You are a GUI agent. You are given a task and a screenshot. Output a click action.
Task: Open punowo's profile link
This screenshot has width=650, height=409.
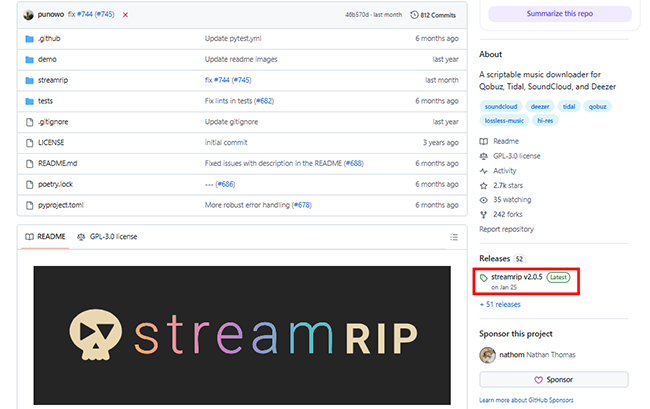pos(51,15)
